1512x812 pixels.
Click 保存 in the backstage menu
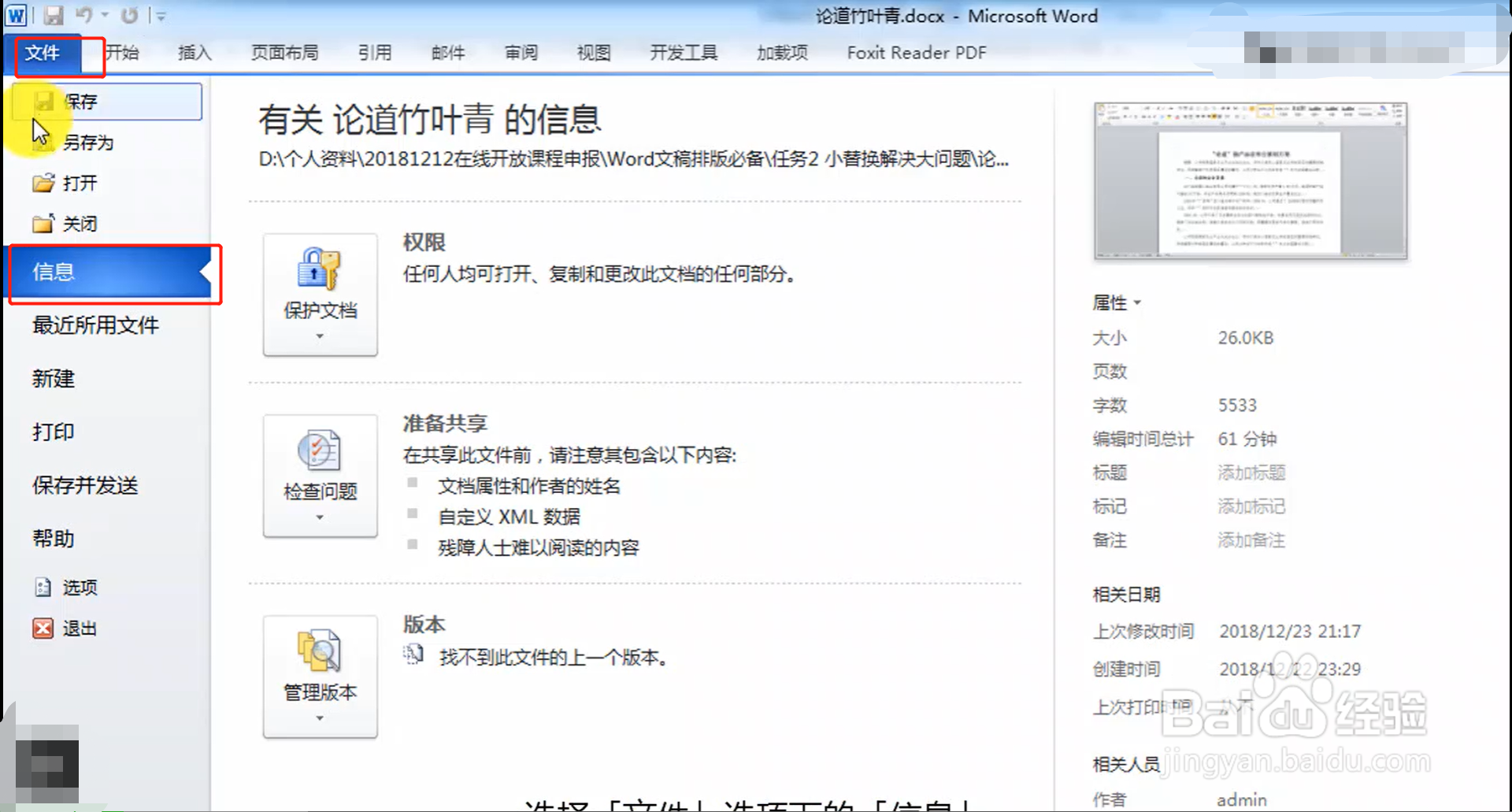coord(106,102)
